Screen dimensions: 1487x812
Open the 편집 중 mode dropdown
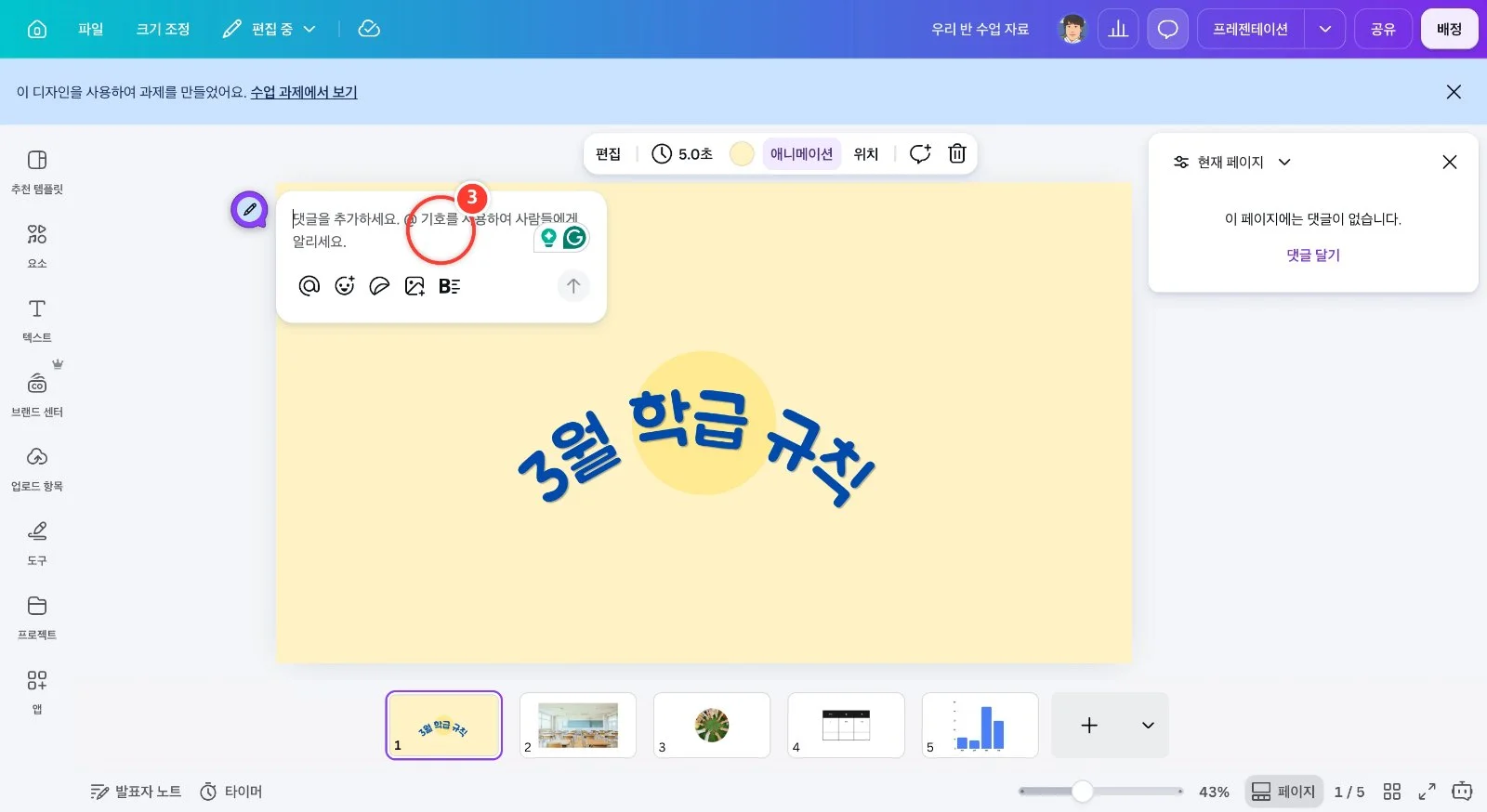click(x=270, y=29)
